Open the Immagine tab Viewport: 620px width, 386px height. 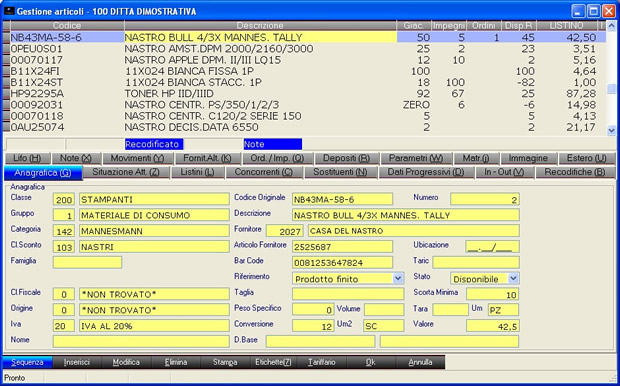pyautogui.click(x=528, y=158)
